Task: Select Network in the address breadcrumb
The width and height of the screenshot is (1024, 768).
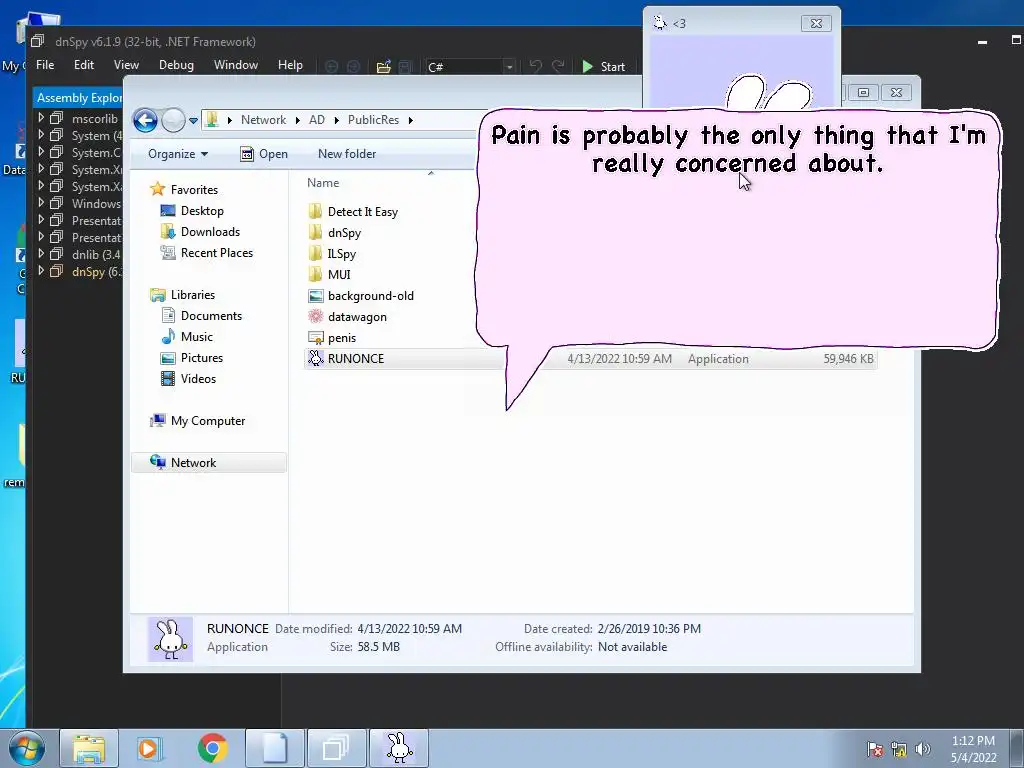Action: [263, 120]
